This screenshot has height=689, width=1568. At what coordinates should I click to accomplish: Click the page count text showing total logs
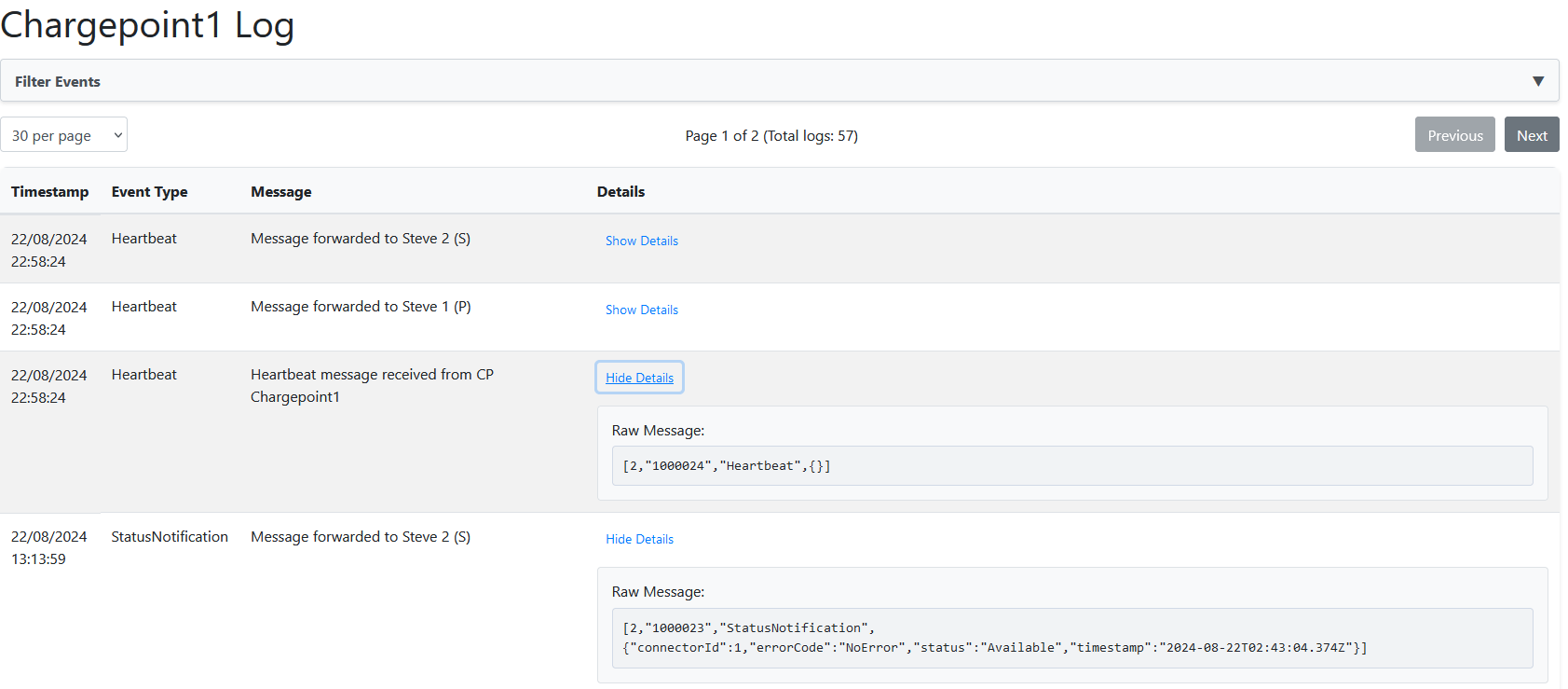pyautogui.click(x=771, y=135)
